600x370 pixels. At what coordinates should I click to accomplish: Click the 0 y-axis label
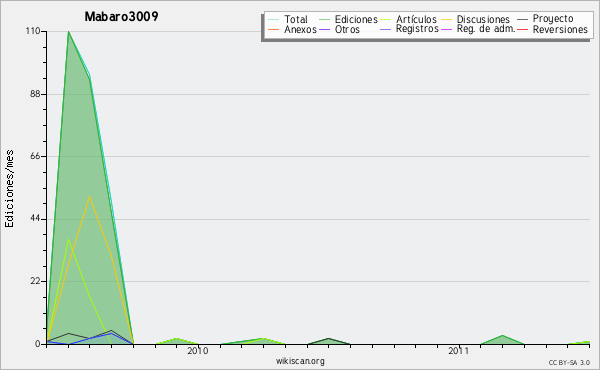(x=38, y=344)
